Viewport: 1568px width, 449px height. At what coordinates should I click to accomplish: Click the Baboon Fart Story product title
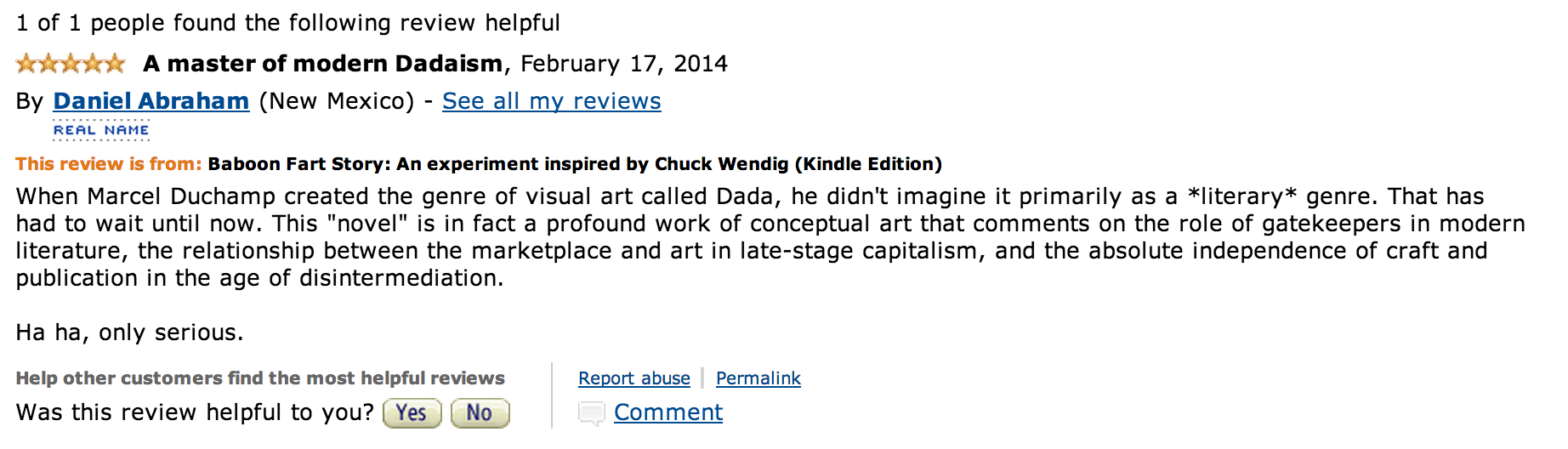574,164
